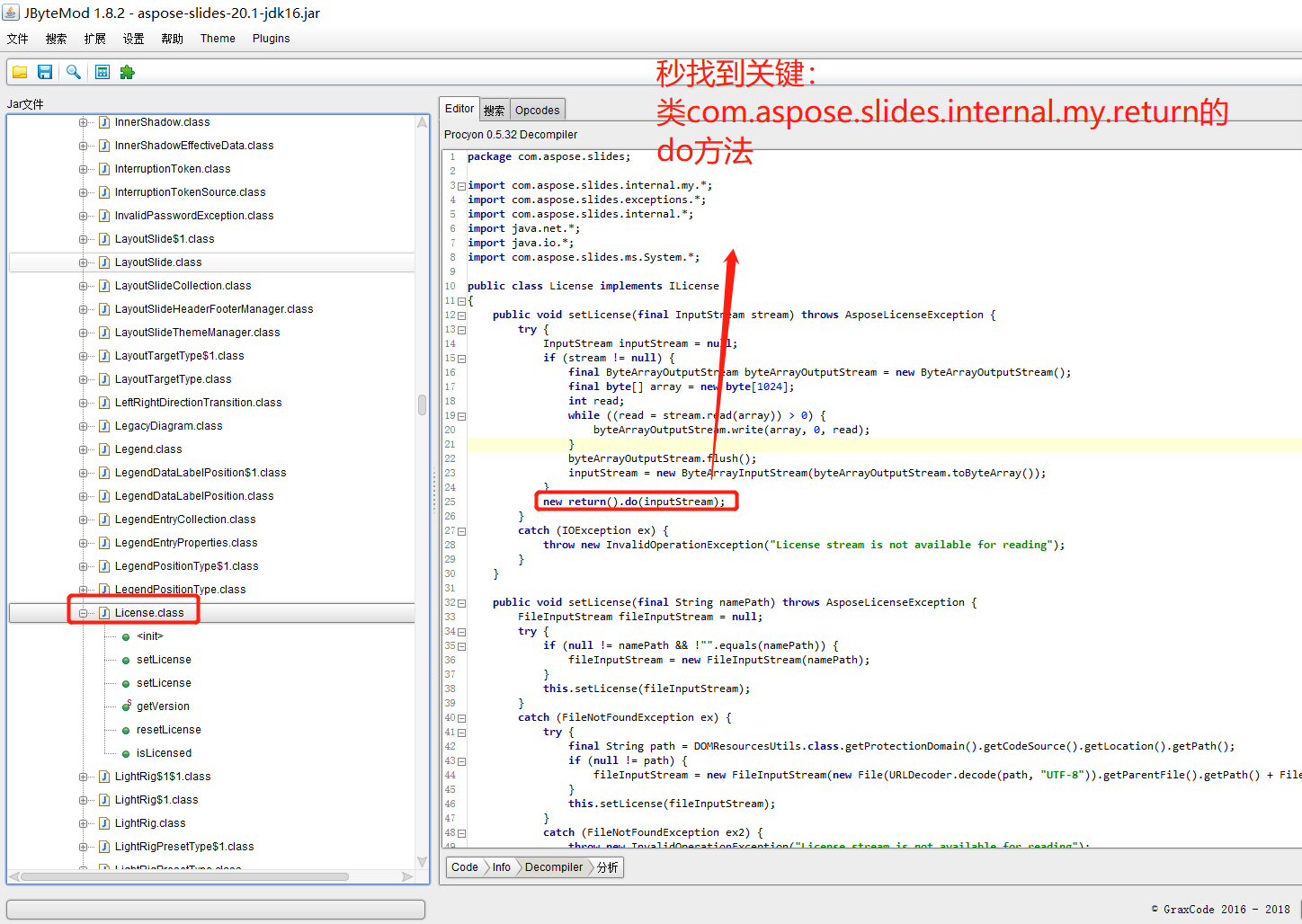Click the green puzzle piece plugin icon

[127, 72]
